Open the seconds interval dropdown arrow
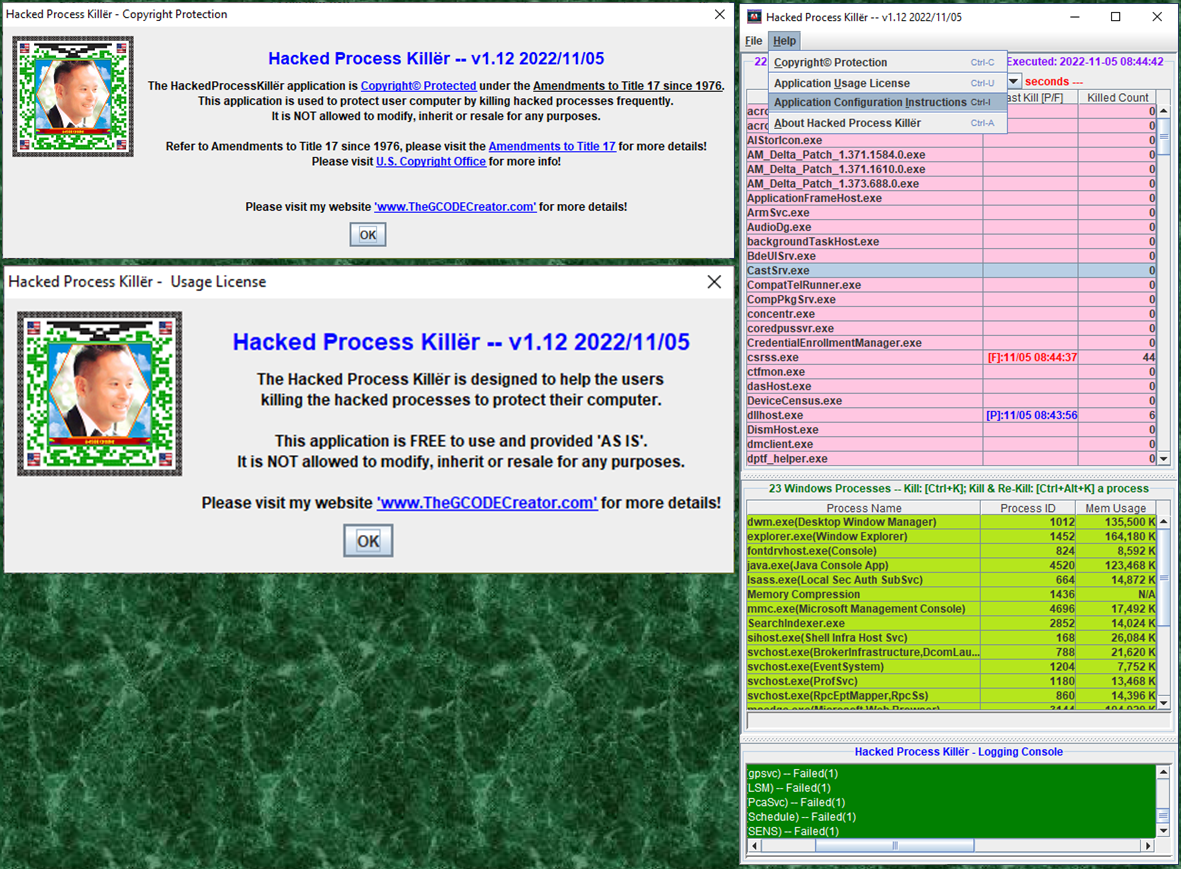The height and width of the screenshot is (869, 1181). pyautogui.click(x=1013, y=81)
